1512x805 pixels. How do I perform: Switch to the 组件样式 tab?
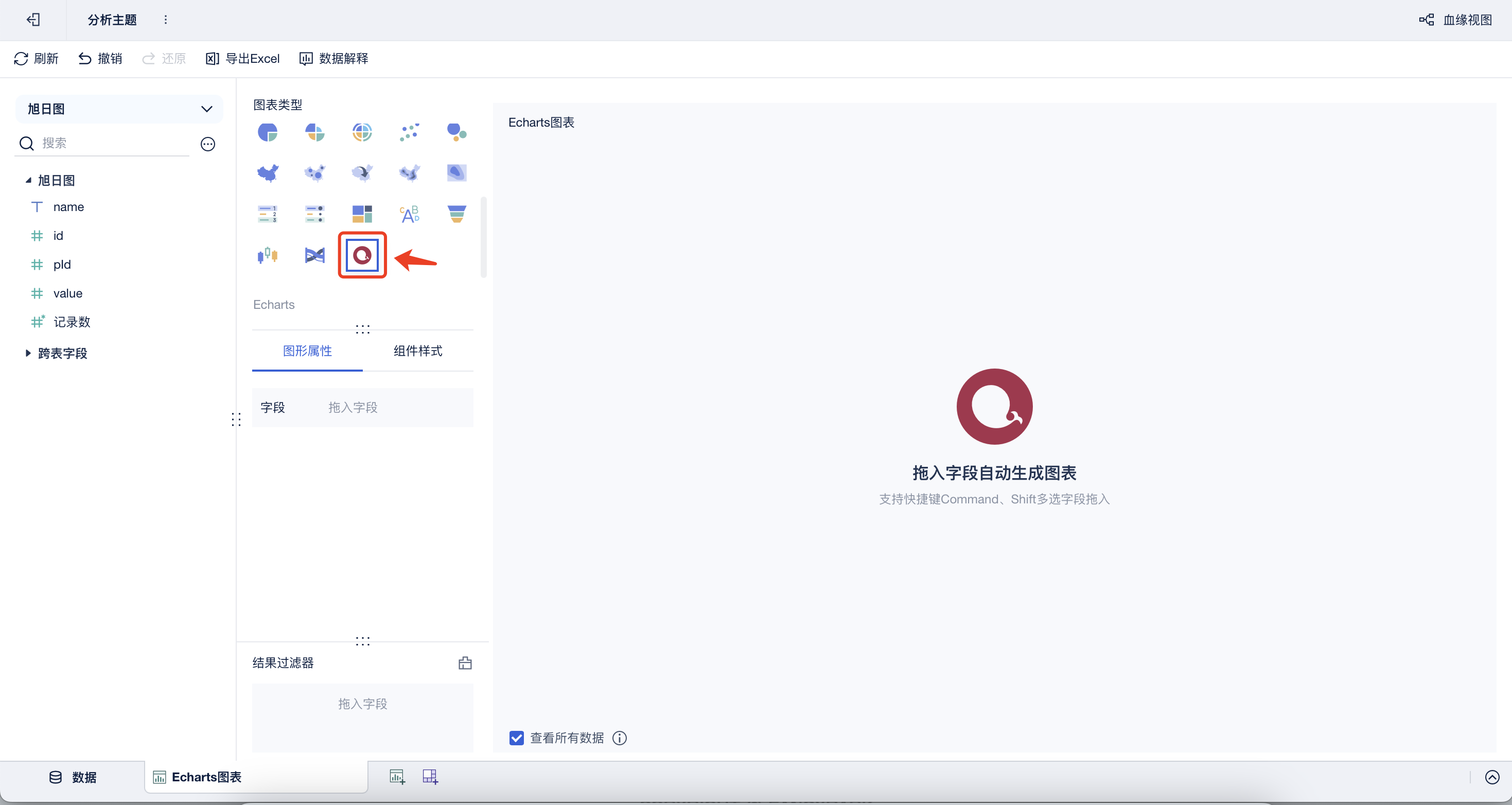point(417,351)
